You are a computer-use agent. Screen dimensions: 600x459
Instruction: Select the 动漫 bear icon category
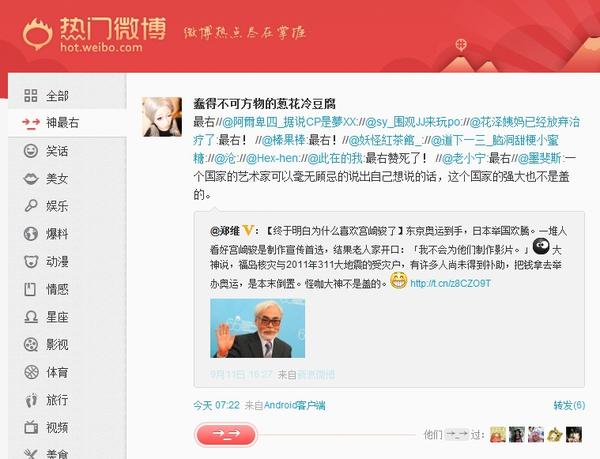pyautogui.click(x=31, y=261)
